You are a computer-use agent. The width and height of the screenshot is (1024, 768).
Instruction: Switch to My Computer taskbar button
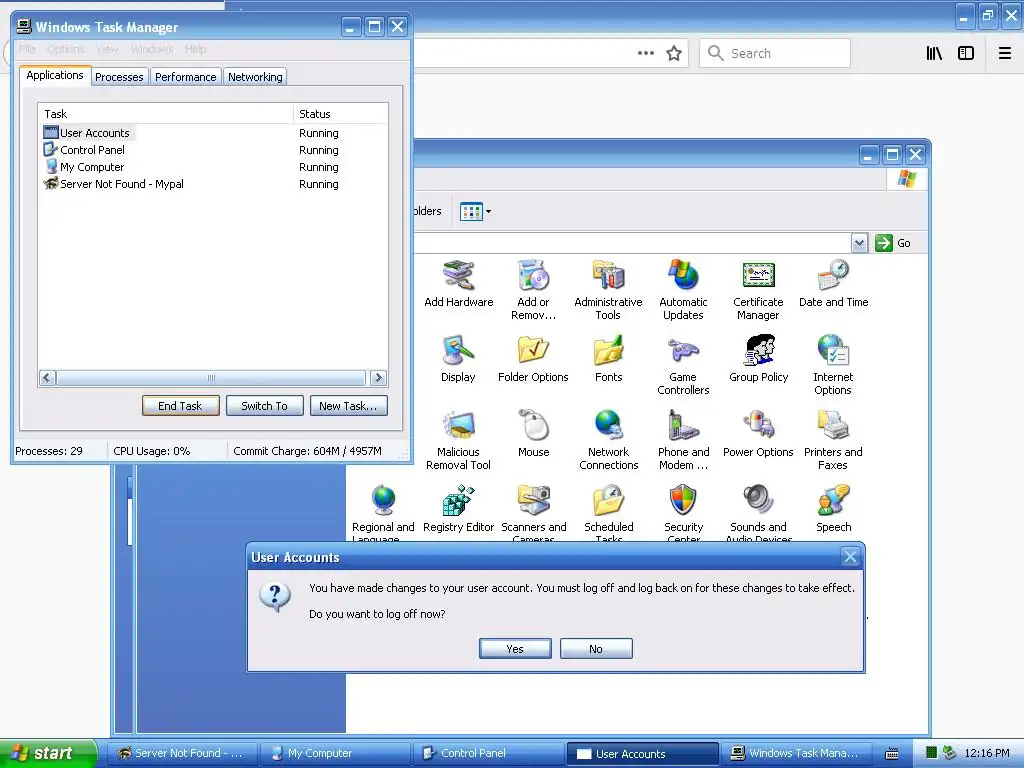pos(336,753)
